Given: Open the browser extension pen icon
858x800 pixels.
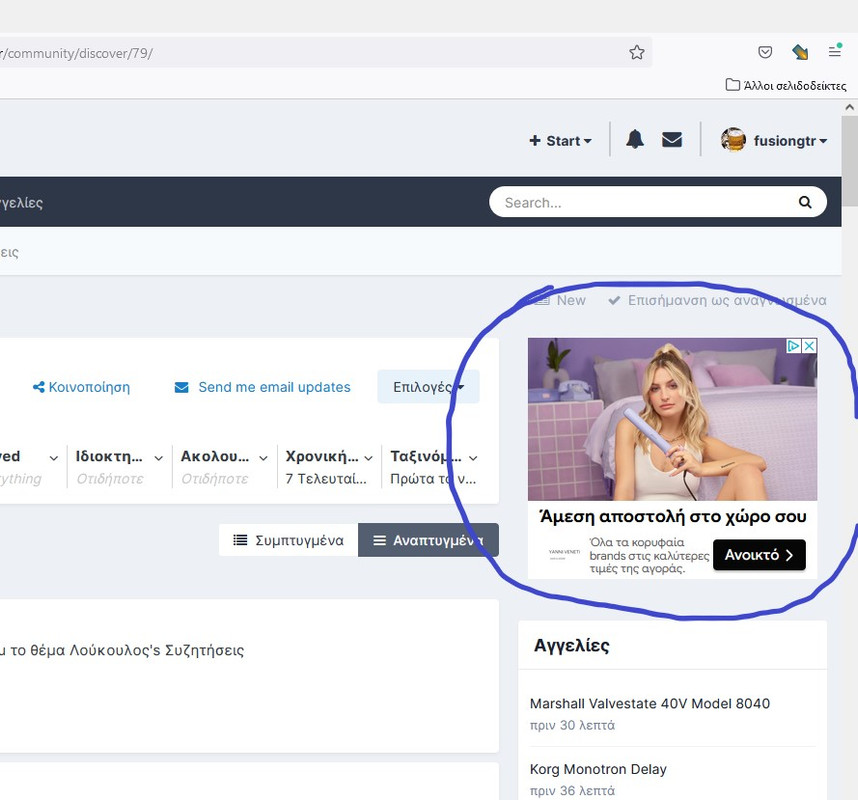Looking at the screenshot, I should coord(800,52).
